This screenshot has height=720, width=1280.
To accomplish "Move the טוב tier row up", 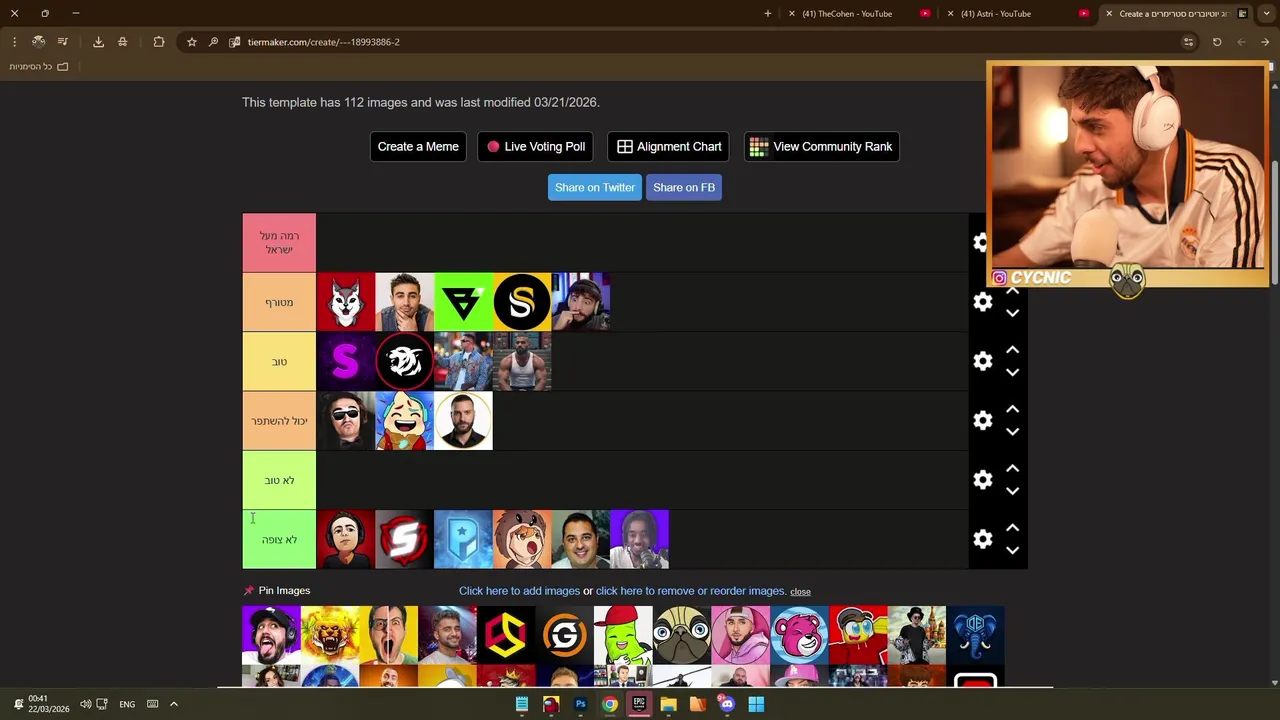I will tap(1012, 350).
